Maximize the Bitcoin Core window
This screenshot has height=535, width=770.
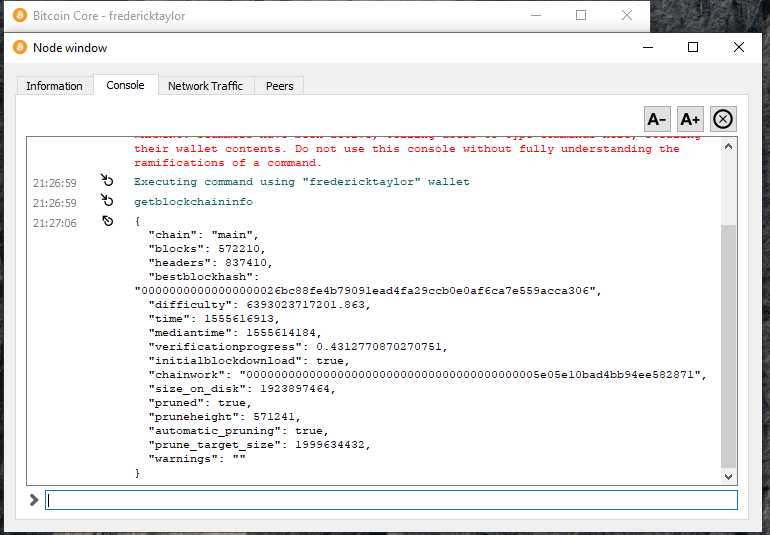click(581, 15)
